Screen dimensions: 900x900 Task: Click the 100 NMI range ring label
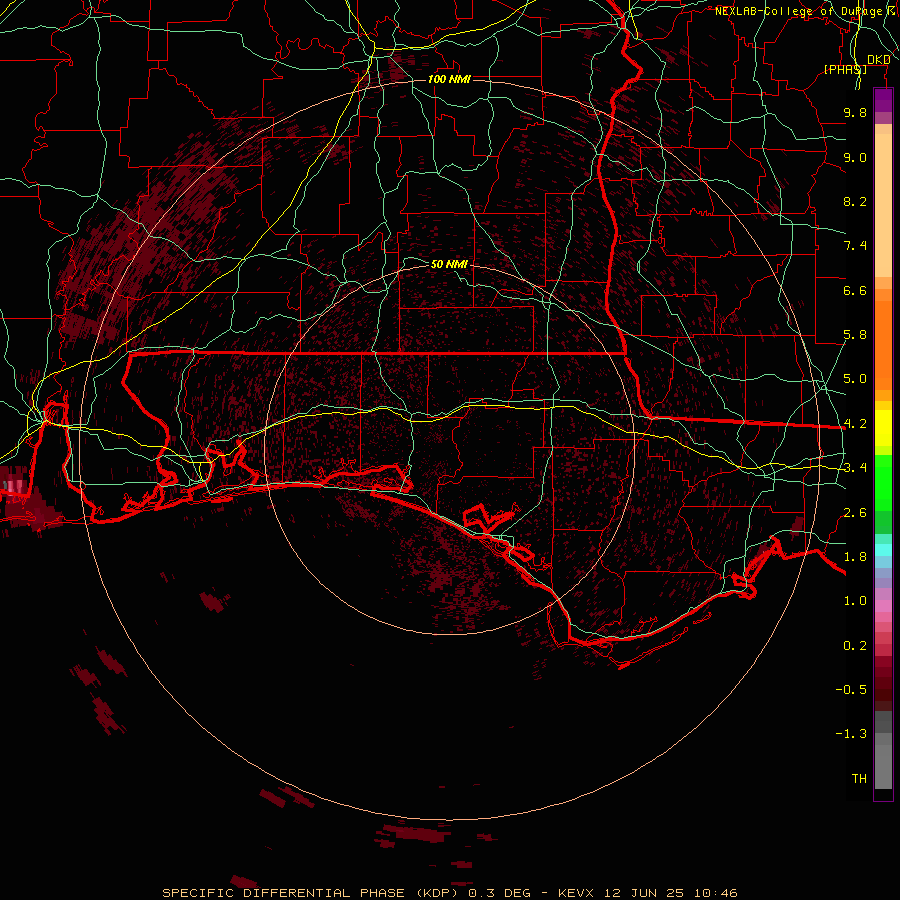tap(449, 79)
